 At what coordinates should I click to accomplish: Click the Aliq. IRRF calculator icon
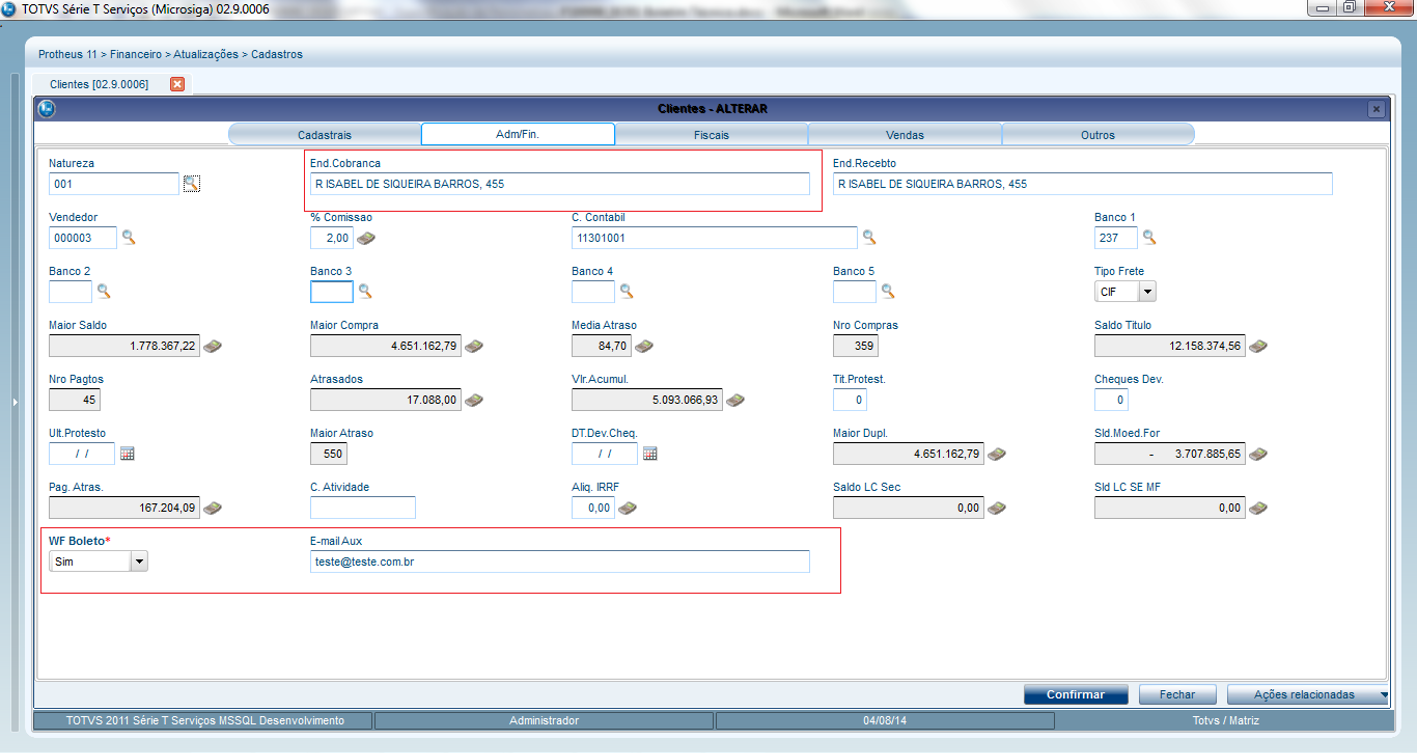pyautogui.click(x=627, y=508)
